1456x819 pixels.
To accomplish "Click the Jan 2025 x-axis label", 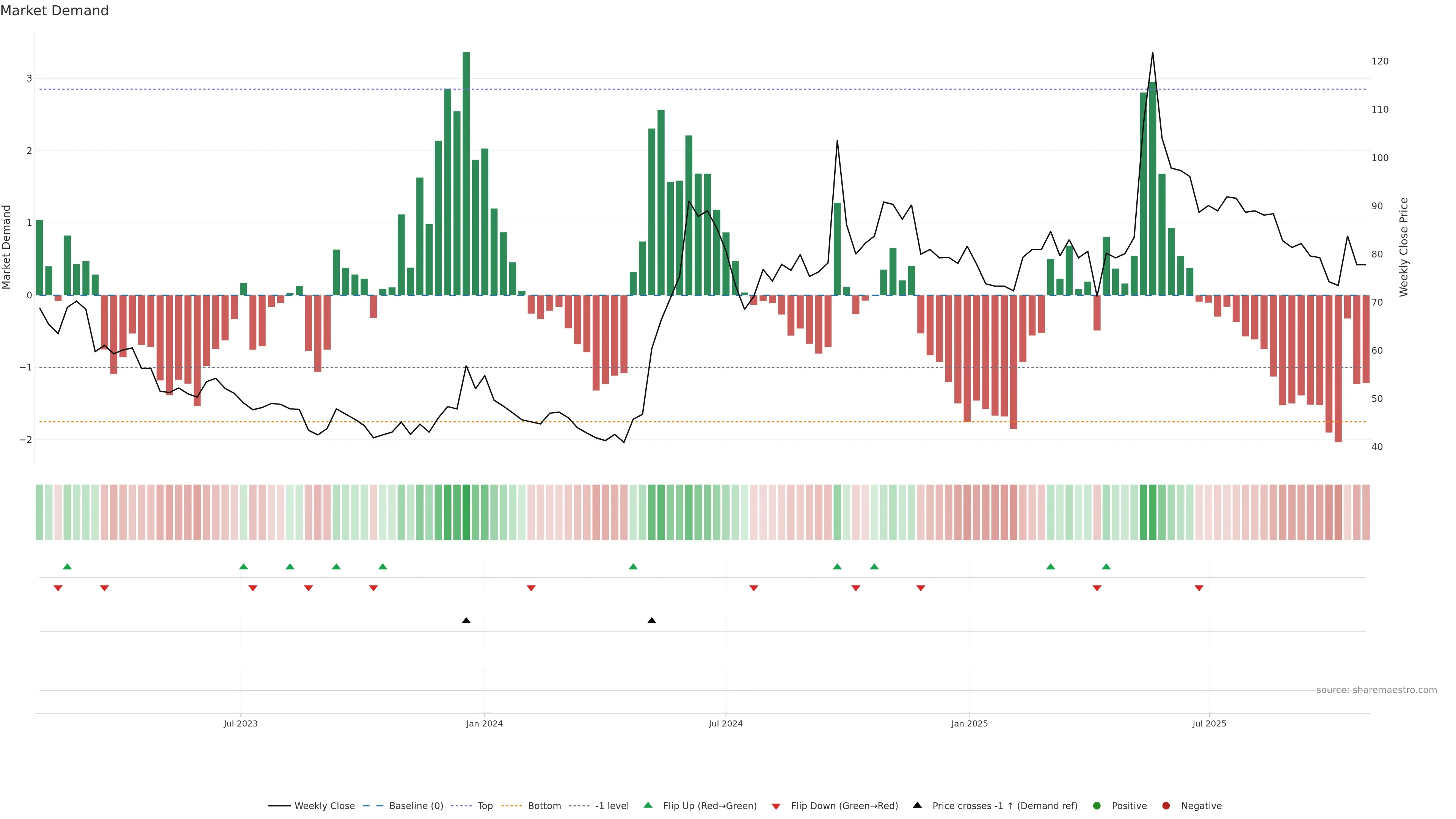I will (x=970, y=723).
